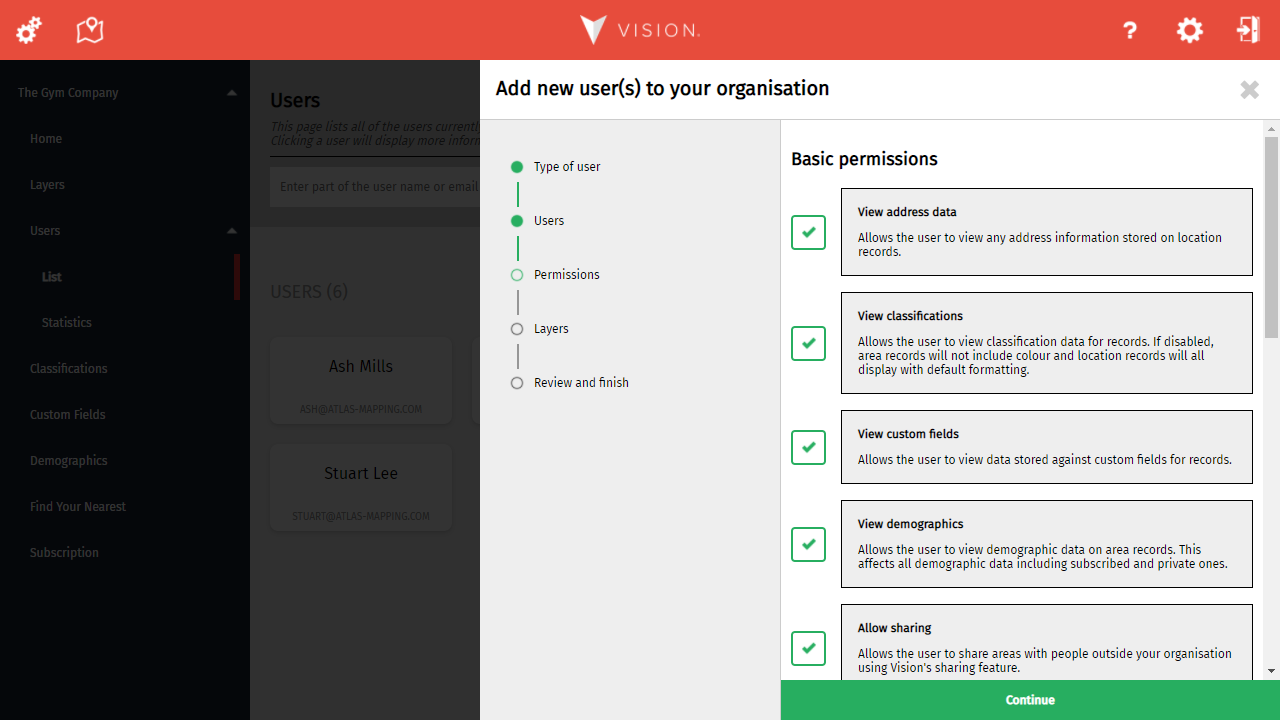Collapse the Users sidebar section arrow

pos(232,231)
